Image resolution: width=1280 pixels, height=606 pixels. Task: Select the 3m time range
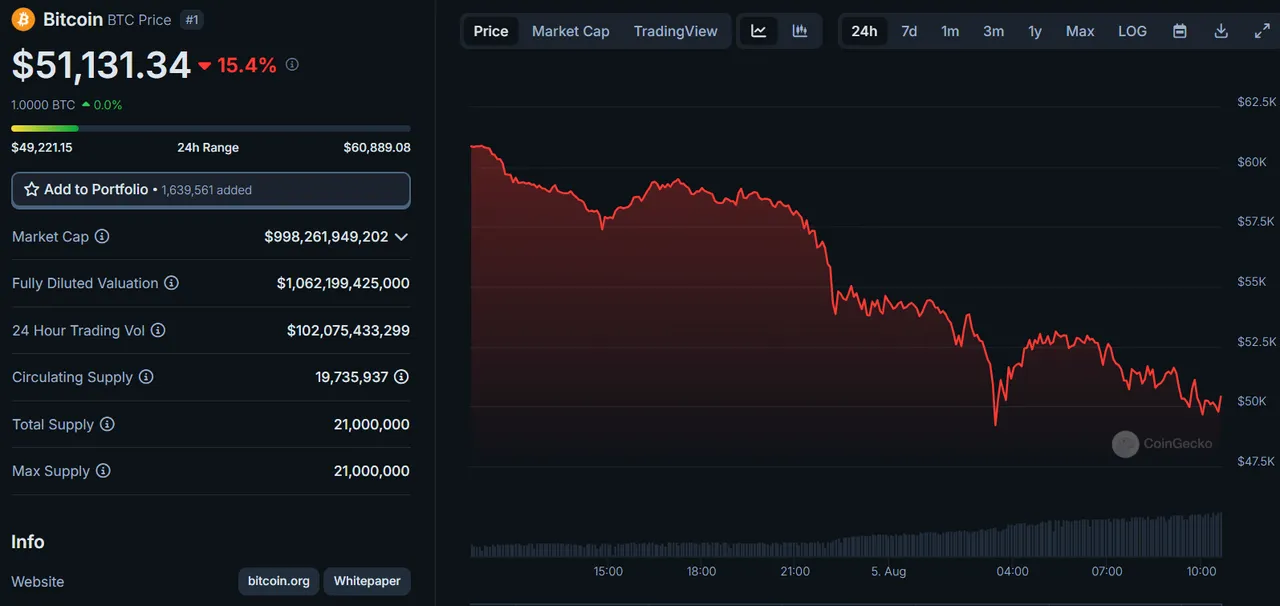click(x=993, y=31)
